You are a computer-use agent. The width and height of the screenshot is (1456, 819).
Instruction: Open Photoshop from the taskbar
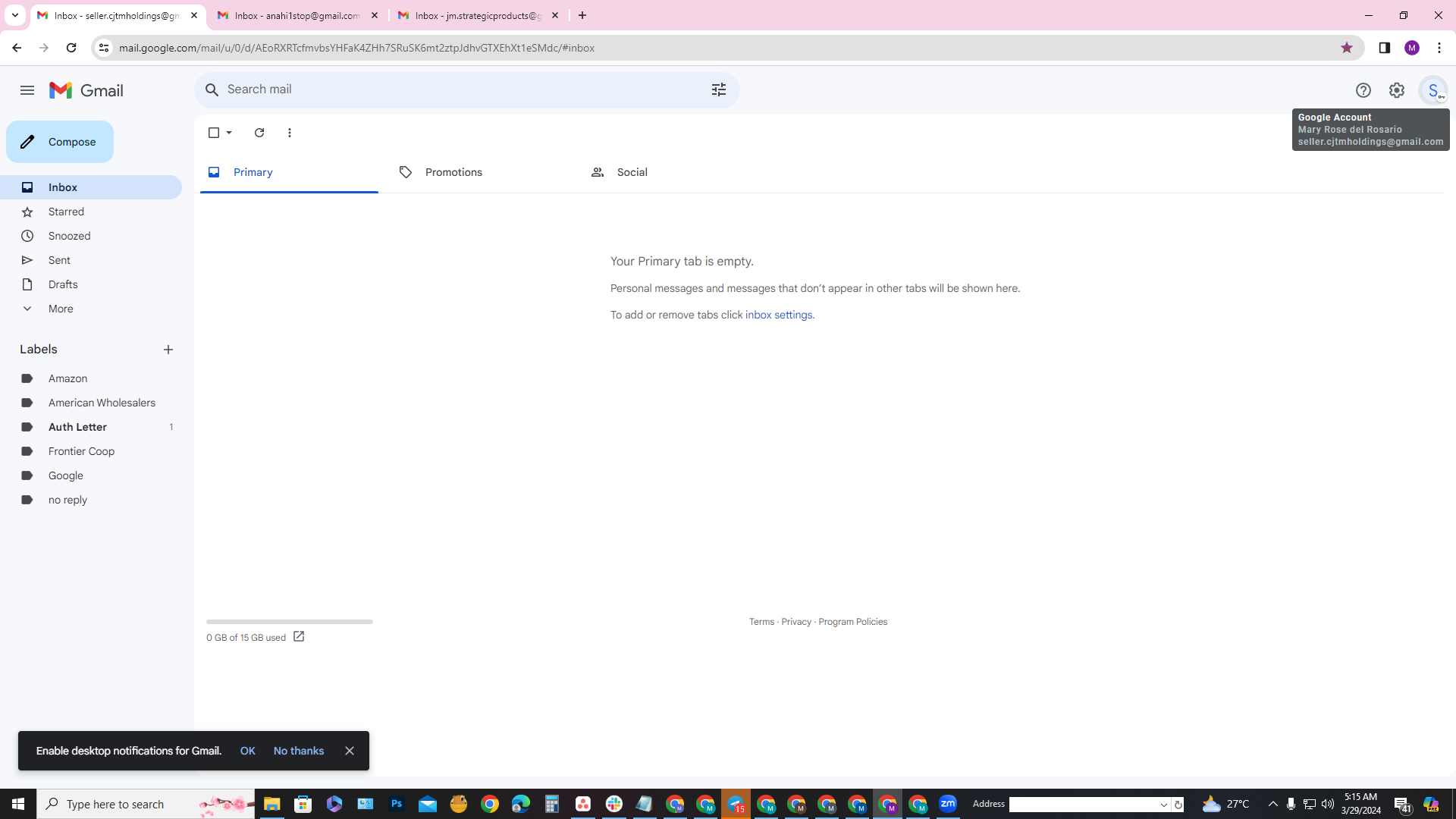397,804
